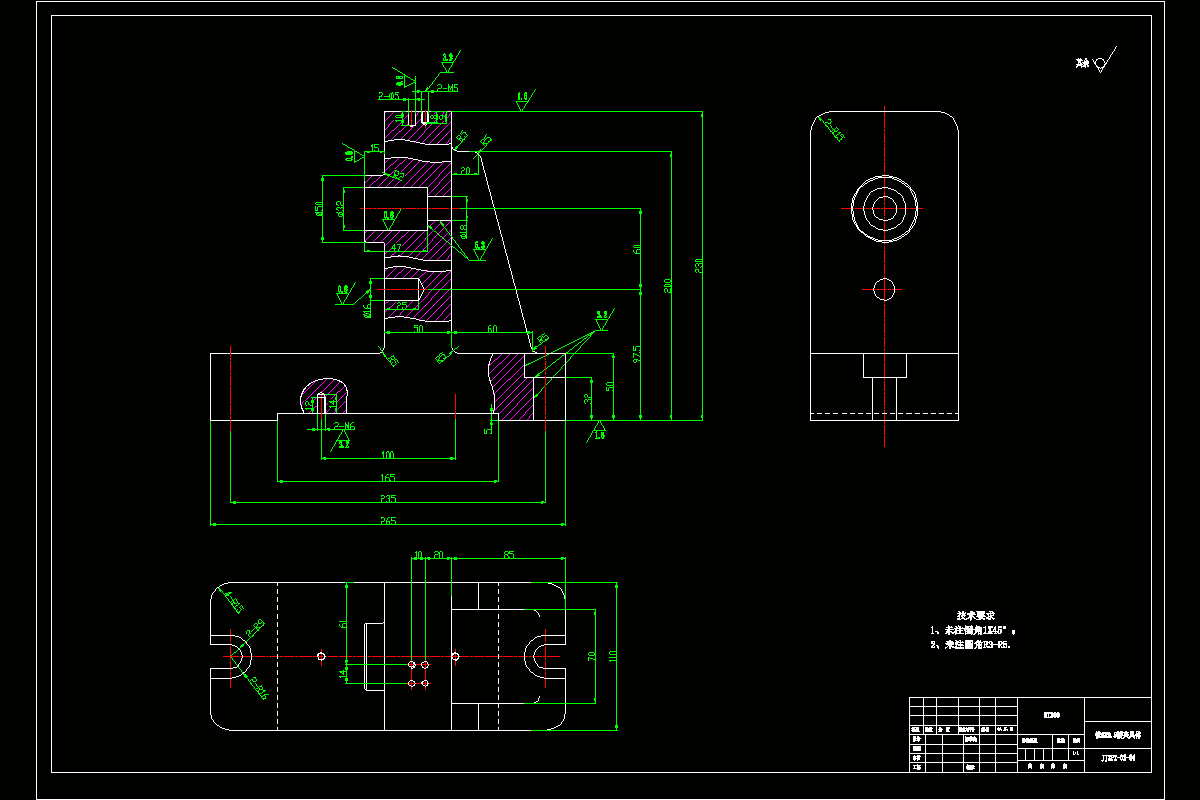Click the Φ16 diameter dimension
This screenshot has height=800, width=1200.
(367, 309)
